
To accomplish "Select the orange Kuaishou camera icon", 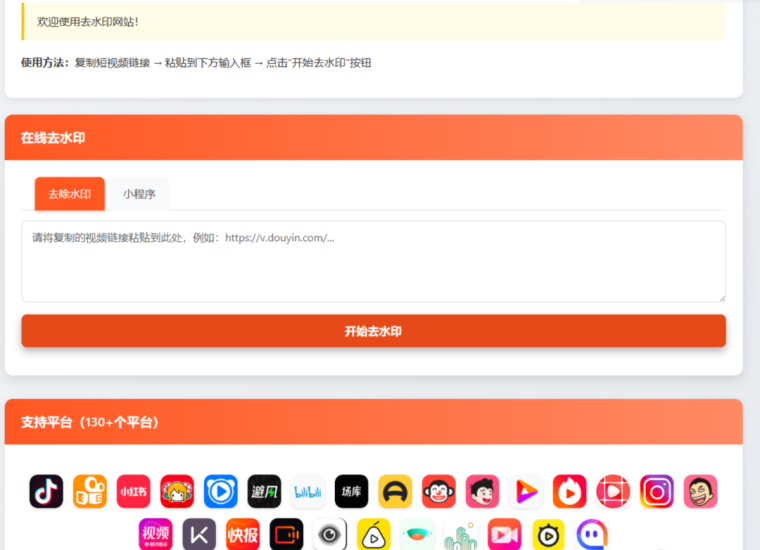I will [90, 491].
